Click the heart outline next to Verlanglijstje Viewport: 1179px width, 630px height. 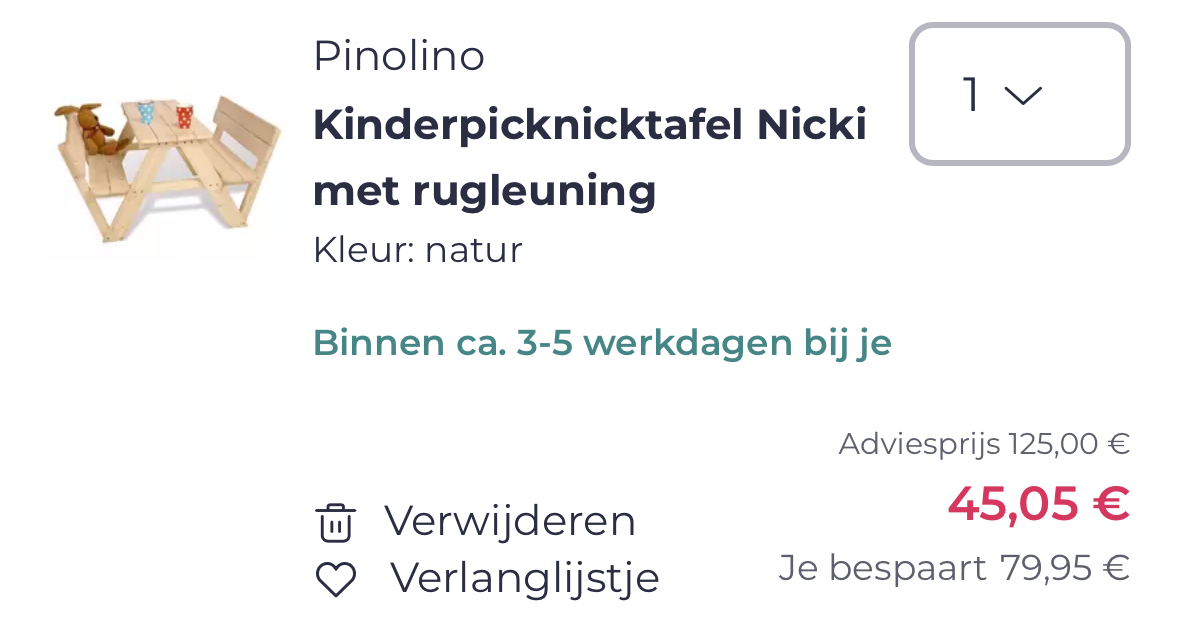coord(338,577)
